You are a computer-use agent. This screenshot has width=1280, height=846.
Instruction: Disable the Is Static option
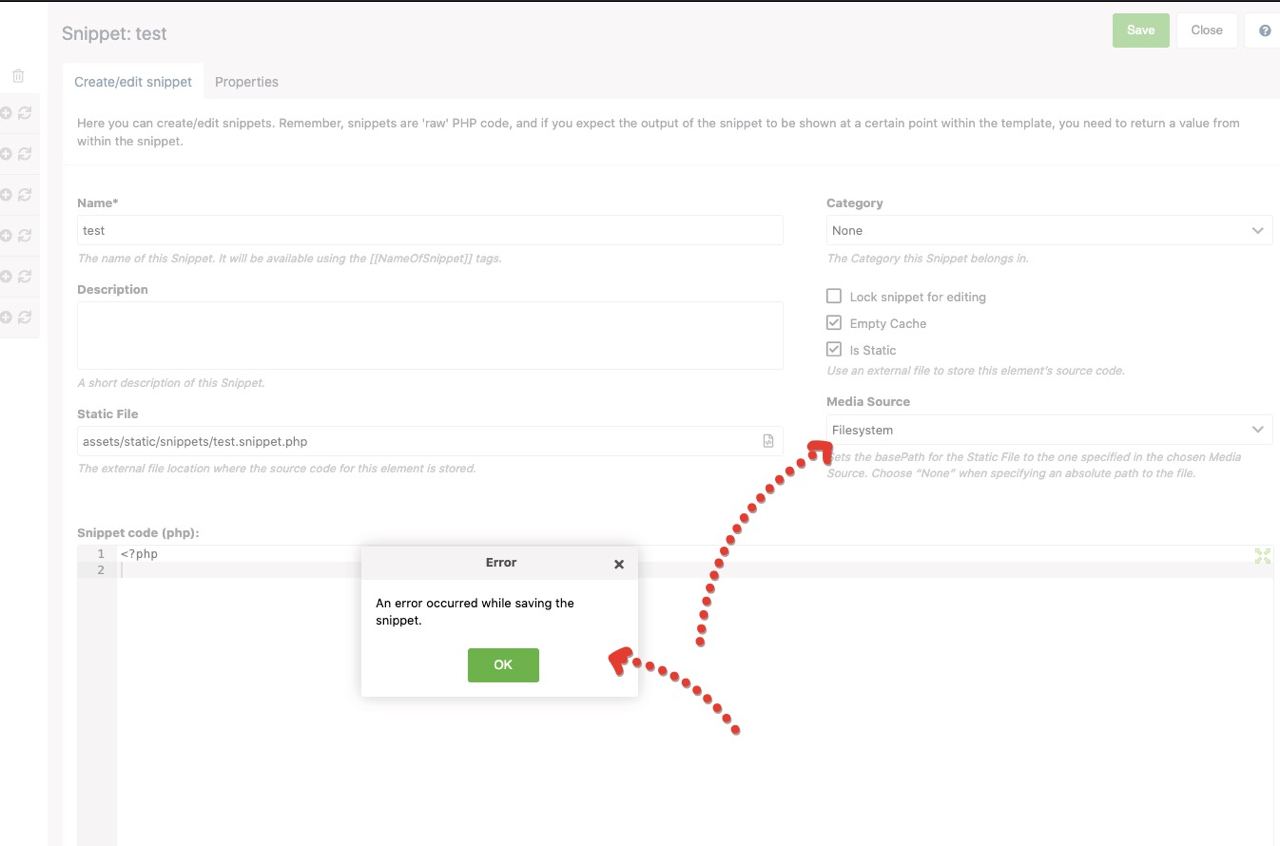coord(835,349)
